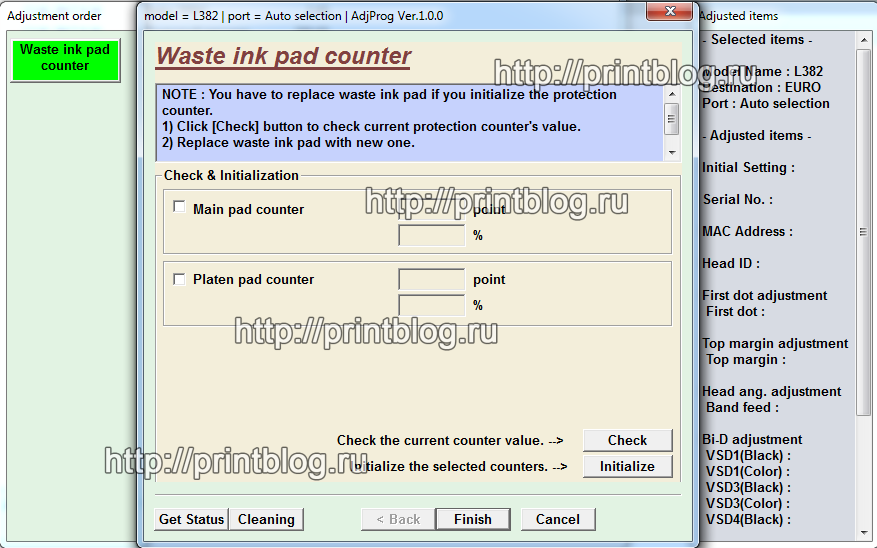Click the Adjusted items panel scrollbar thumb
877x548 pixels.
(864, 232)
